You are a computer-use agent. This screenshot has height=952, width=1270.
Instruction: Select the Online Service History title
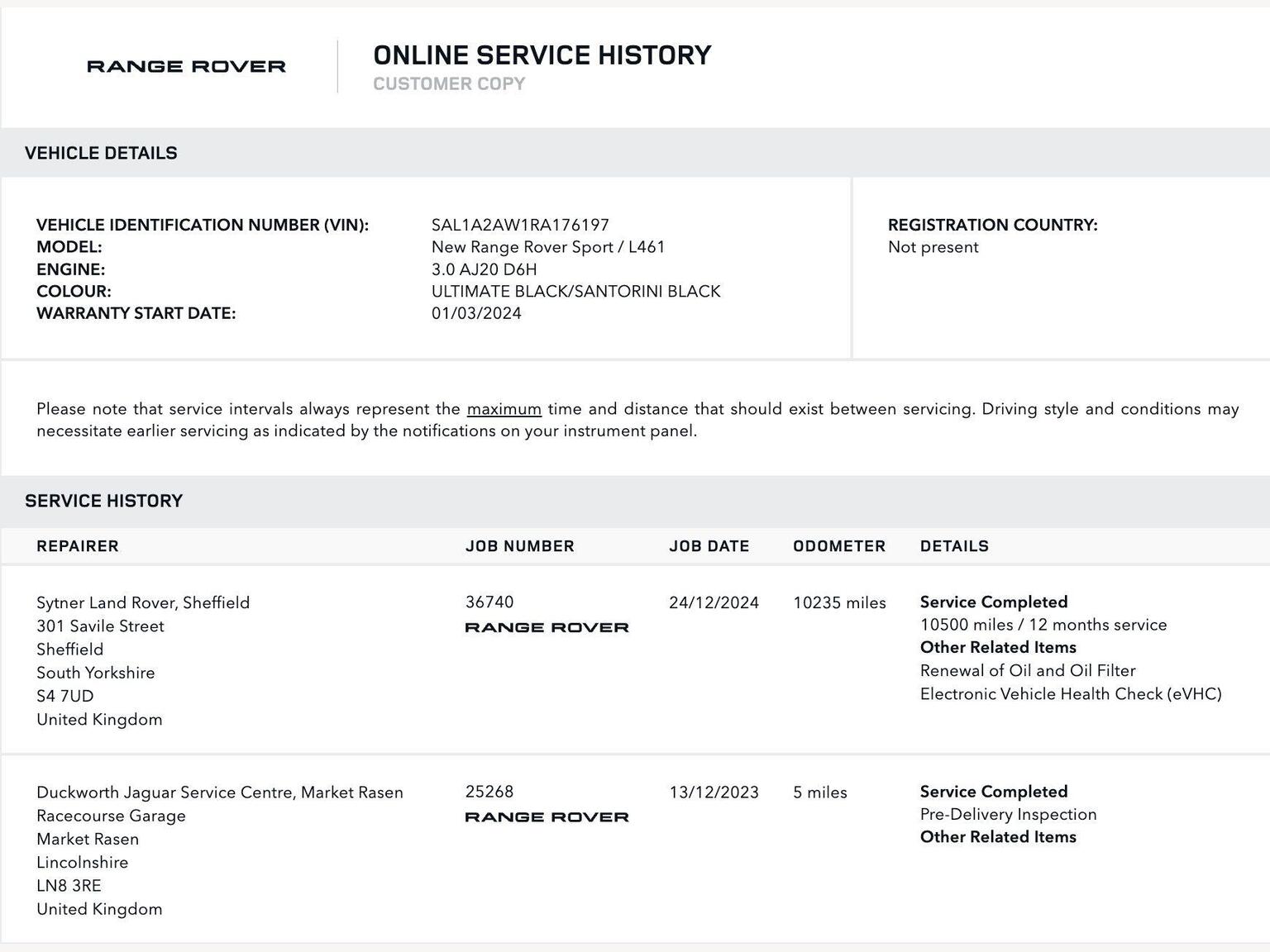542,55
